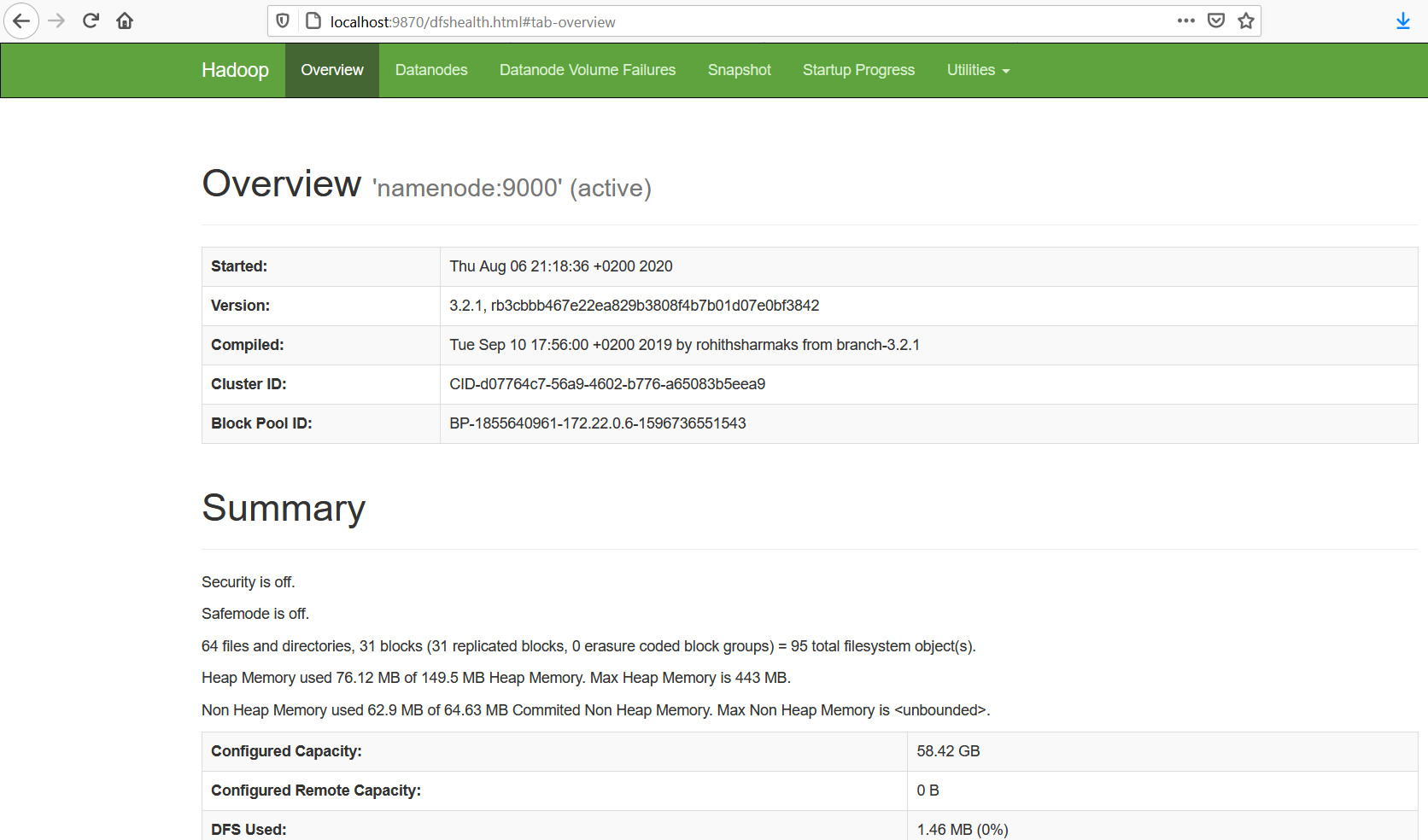Open tracking protection shield icon

[x=283, y=21]
